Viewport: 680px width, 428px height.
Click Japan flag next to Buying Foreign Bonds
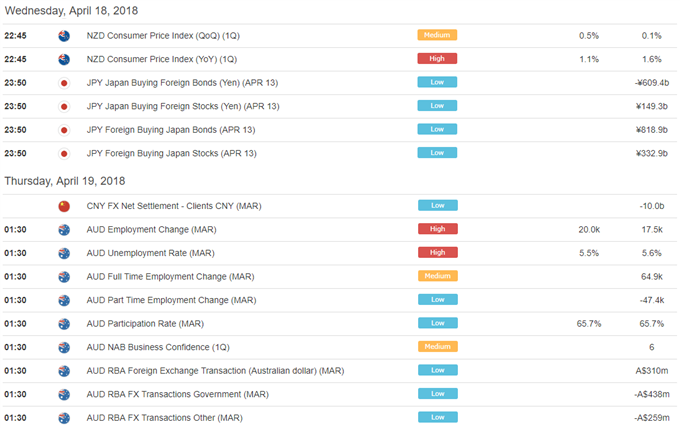point(64,83)
